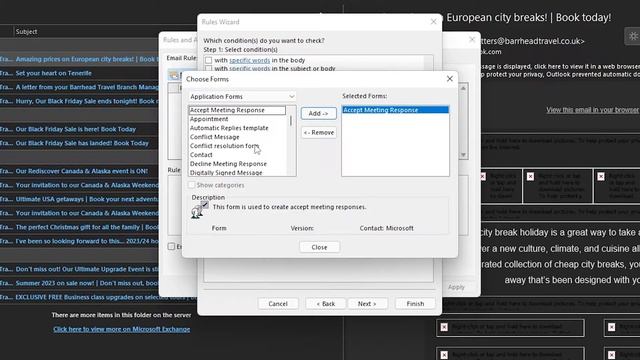Screen dimensions: 640x360
Task: Close the Rules and Alerts dialog
Action: point(472,40)
